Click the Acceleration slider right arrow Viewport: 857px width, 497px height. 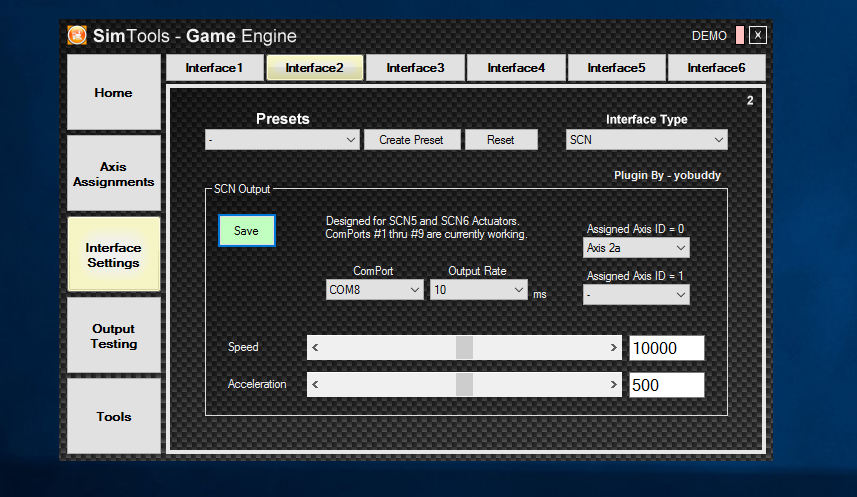click(x=613, y=385)
